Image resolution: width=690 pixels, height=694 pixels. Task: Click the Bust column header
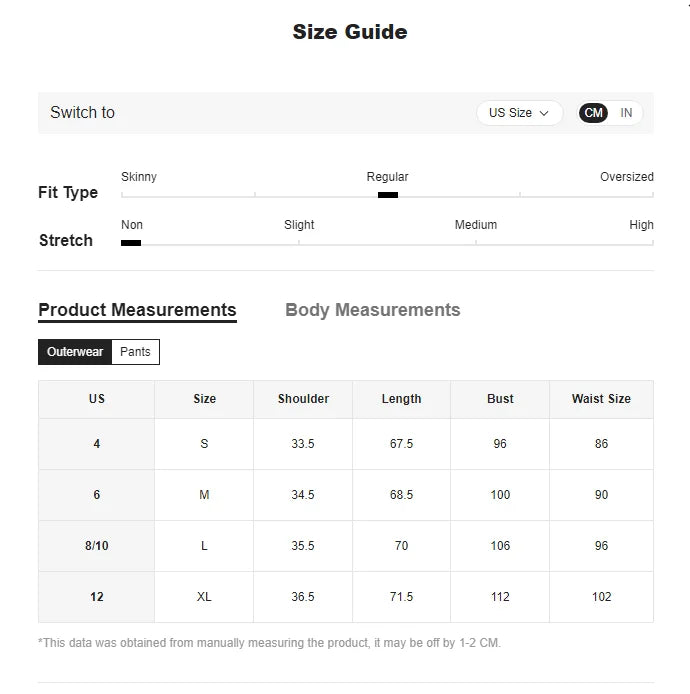click(x=500, y=399)
